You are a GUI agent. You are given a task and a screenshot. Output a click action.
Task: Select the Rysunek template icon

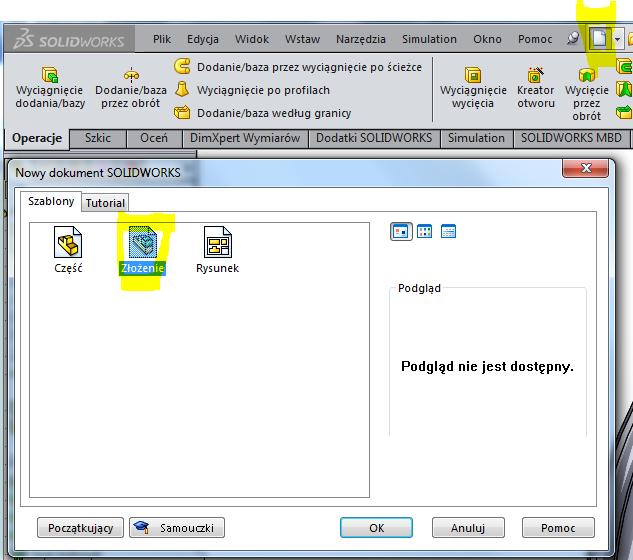pos(217,250)
